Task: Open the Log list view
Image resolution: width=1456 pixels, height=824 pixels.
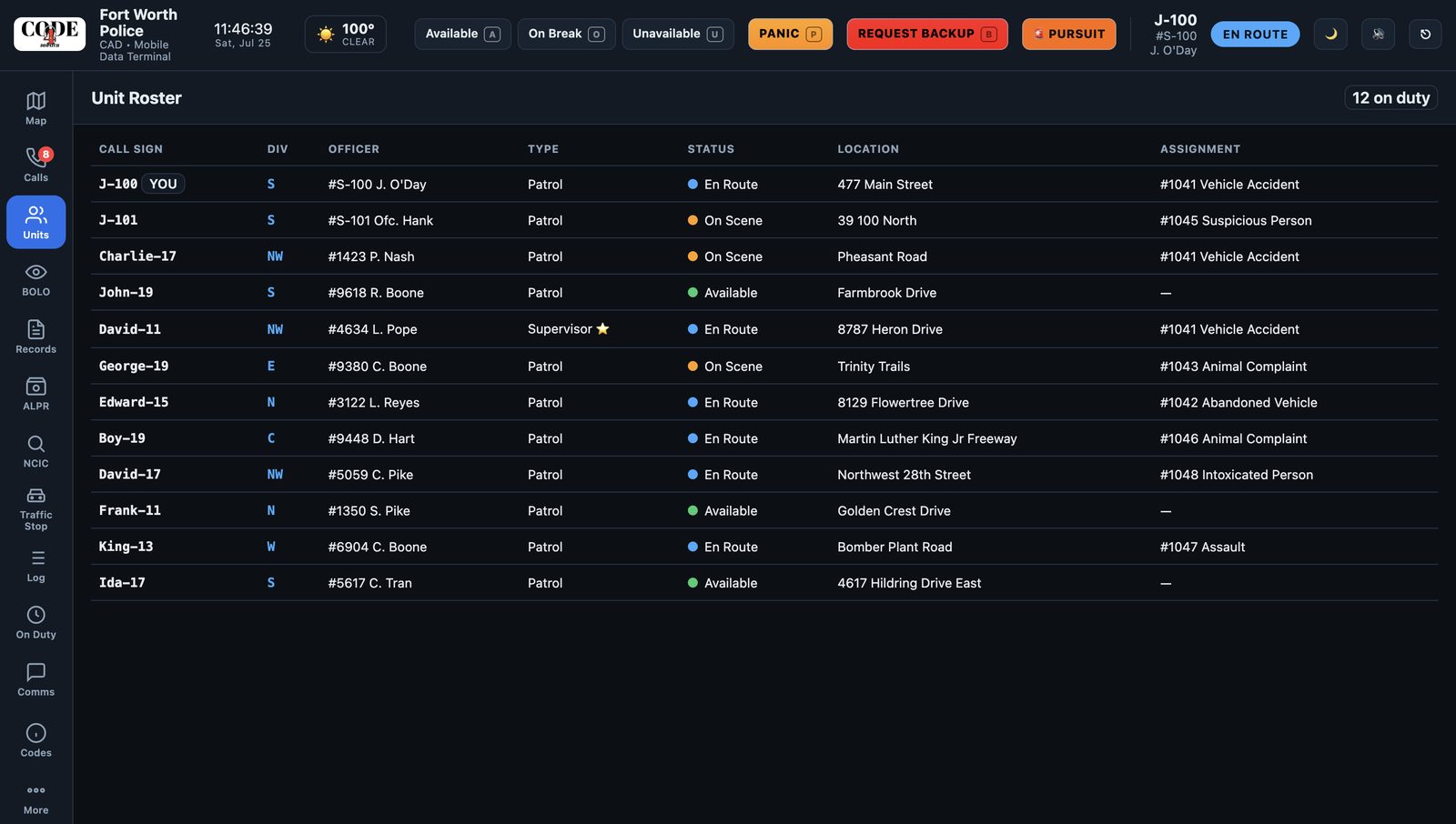Action: coord(35,566)
